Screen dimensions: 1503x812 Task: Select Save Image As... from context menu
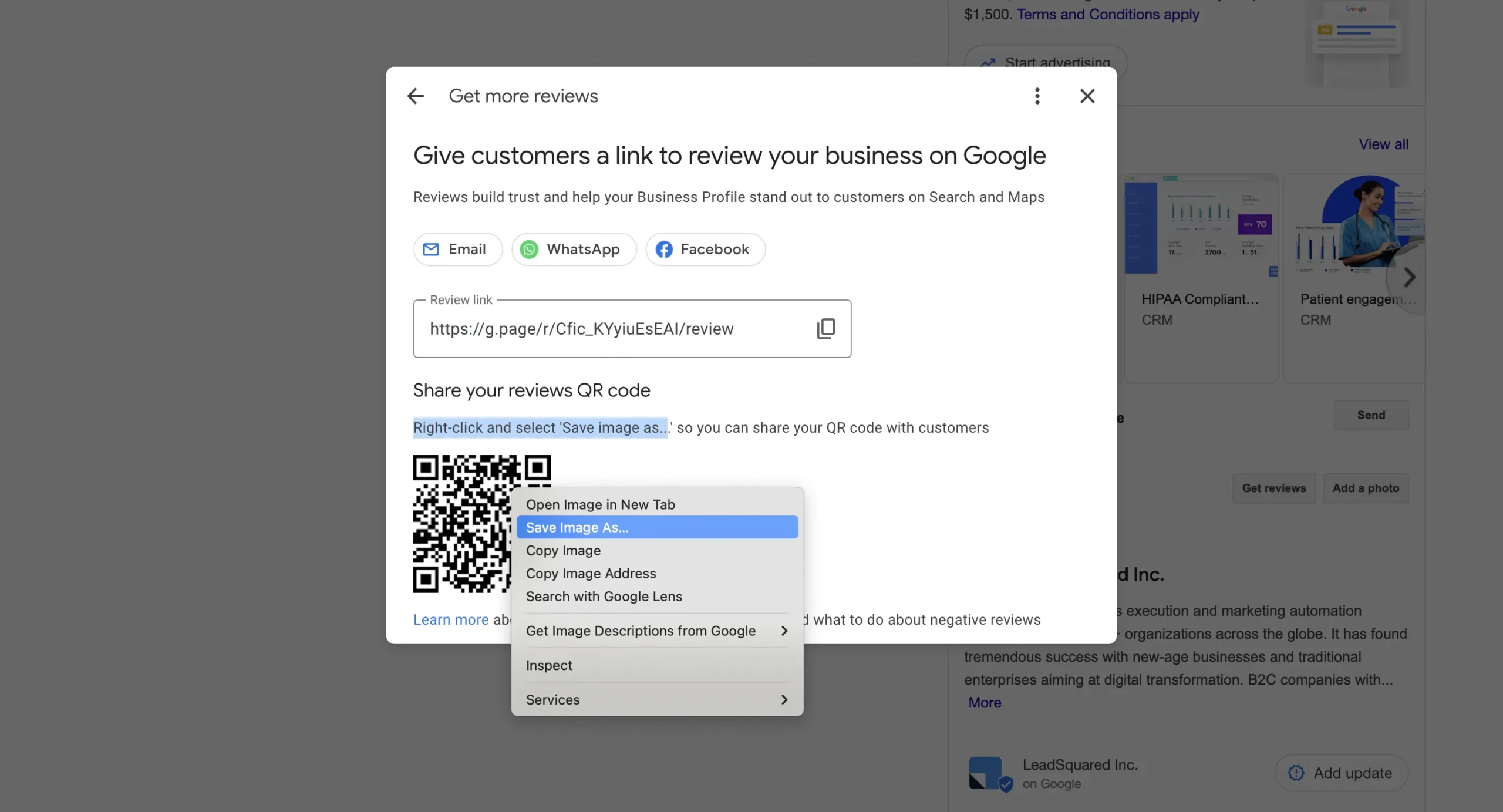click(657, 527)
